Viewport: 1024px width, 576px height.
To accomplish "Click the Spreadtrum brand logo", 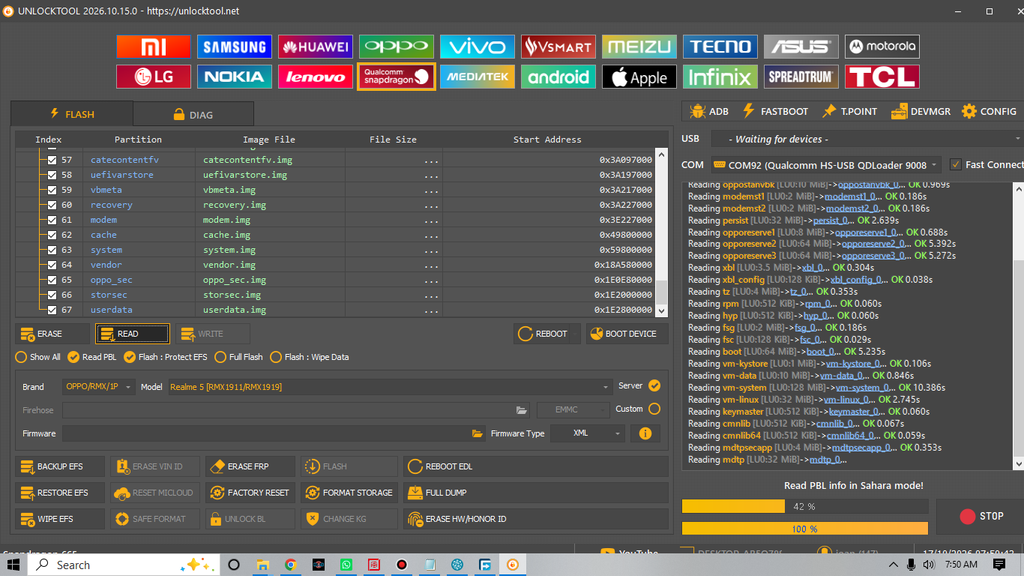I will click(x=801, y=77).
